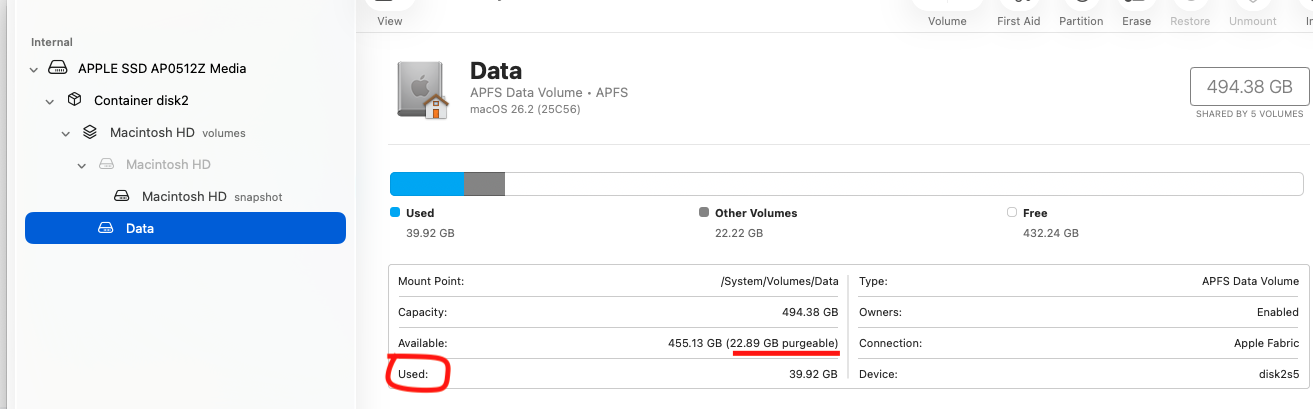Click the blue Used legend swatch
The height and width of the screenshot is (409, 1313).
tap(395, 212)
